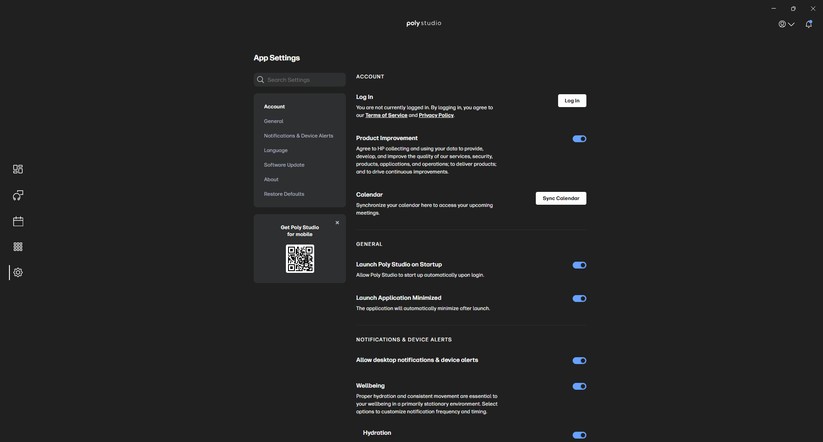Select Software Update in settings navigation
The image size is (823, 442).
(x=284, y=165)
